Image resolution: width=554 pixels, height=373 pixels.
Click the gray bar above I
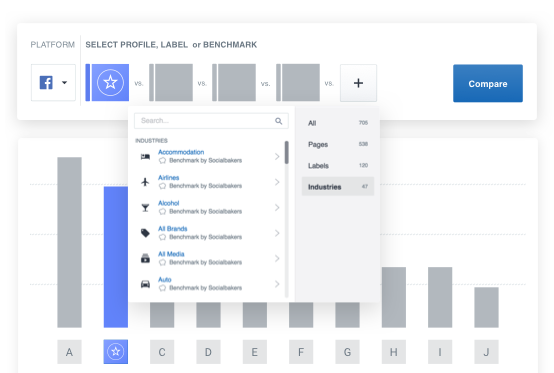pos(440,297)
